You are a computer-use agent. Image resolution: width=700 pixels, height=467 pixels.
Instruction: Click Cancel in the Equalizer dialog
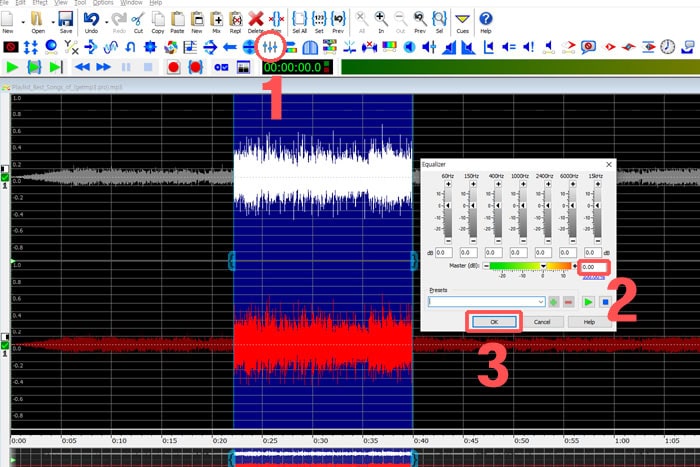(542, 321)
